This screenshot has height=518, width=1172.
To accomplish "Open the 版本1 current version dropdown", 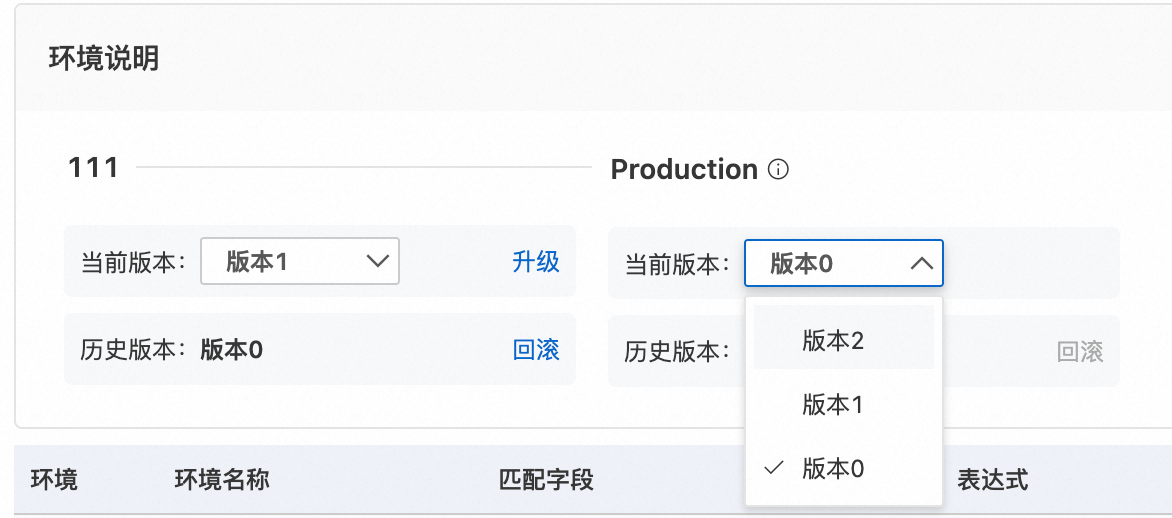I will 299,262.
